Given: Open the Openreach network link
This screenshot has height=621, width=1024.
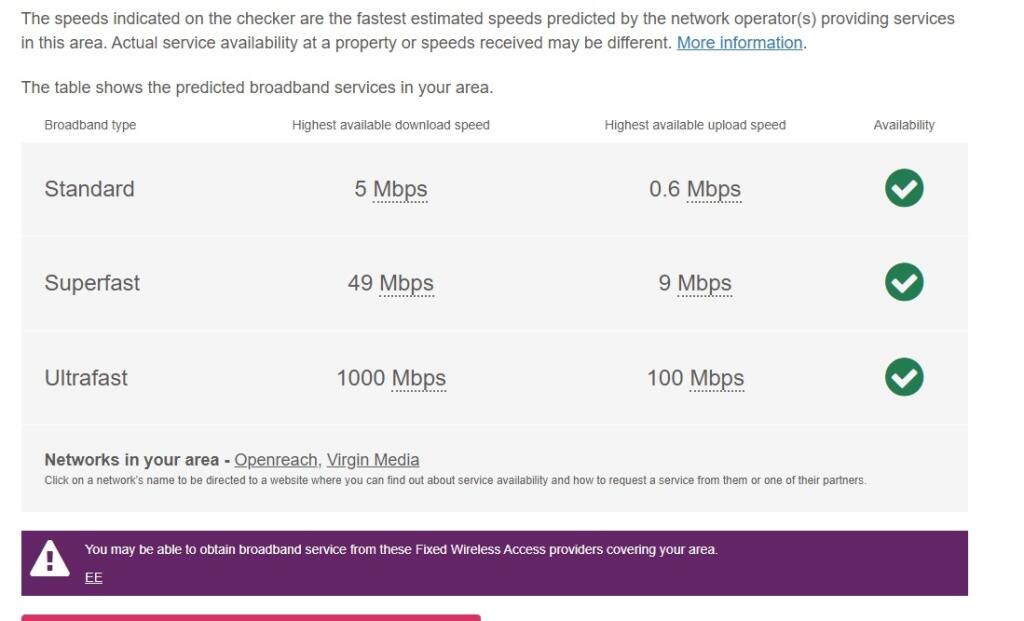Looking at the screenshot, I should 276,460.
